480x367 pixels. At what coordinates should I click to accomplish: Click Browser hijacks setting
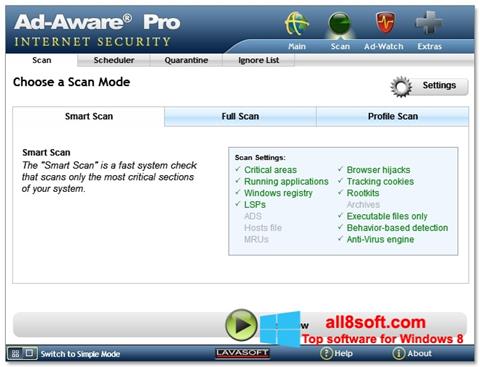click(x=378, y=170)
